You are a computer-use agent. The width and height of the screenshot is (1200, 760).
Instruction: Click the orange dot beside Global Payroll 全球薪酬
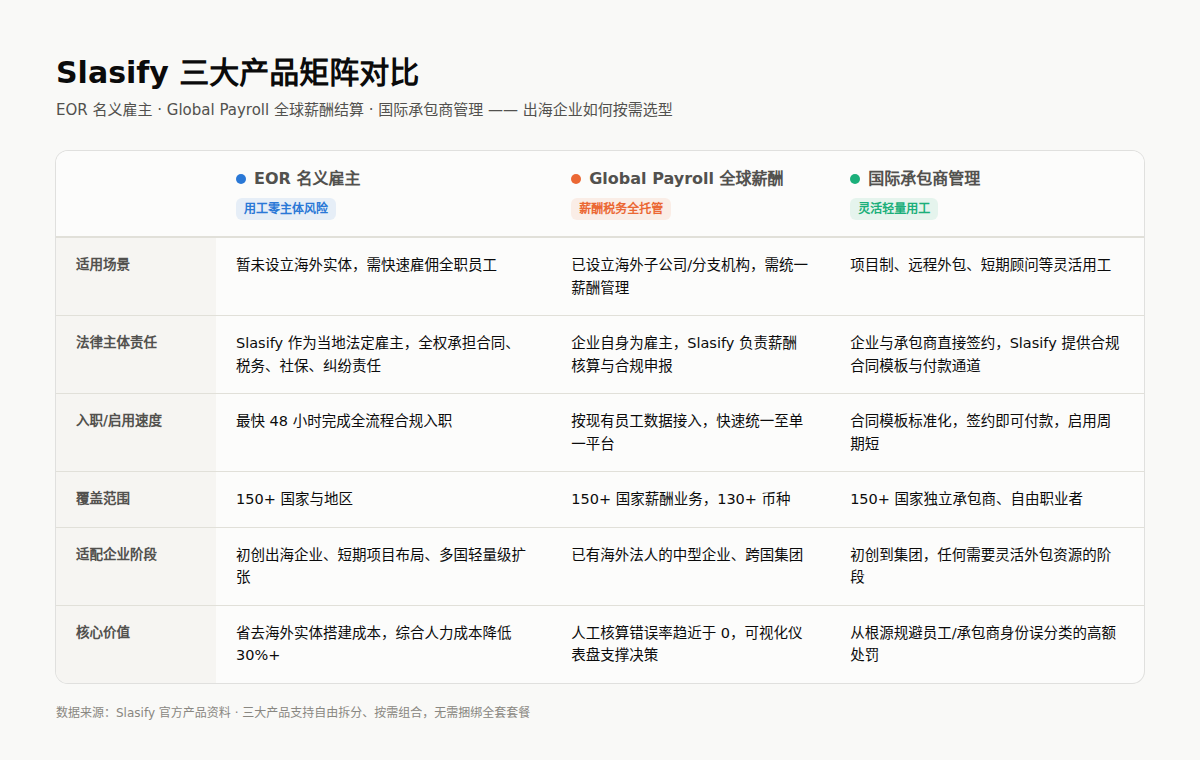pyautogui.click(x=576, y=179)
